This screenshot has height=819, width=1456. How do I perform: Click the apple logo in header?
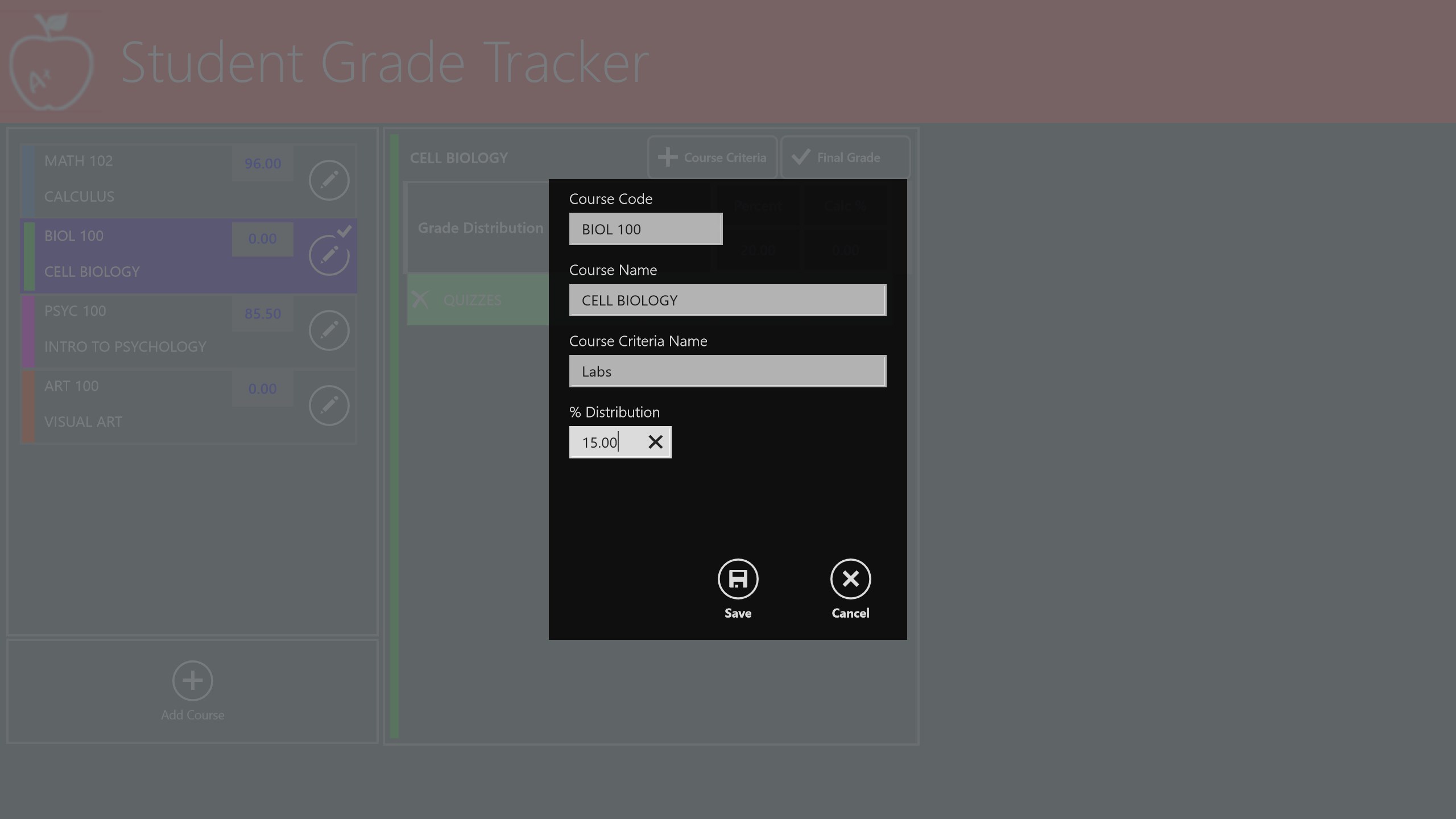51,63
